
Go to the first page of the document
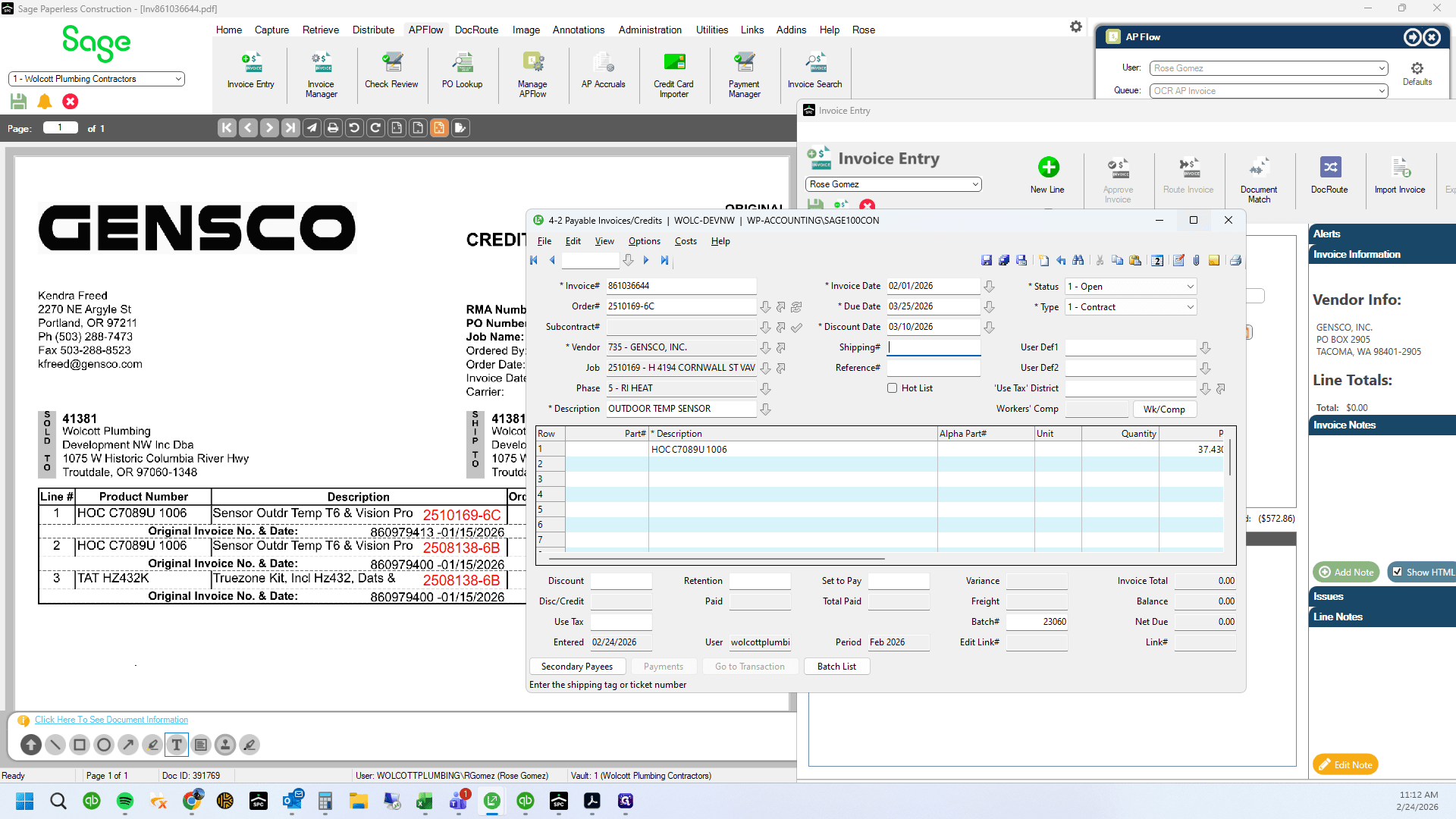coord(227,128)
